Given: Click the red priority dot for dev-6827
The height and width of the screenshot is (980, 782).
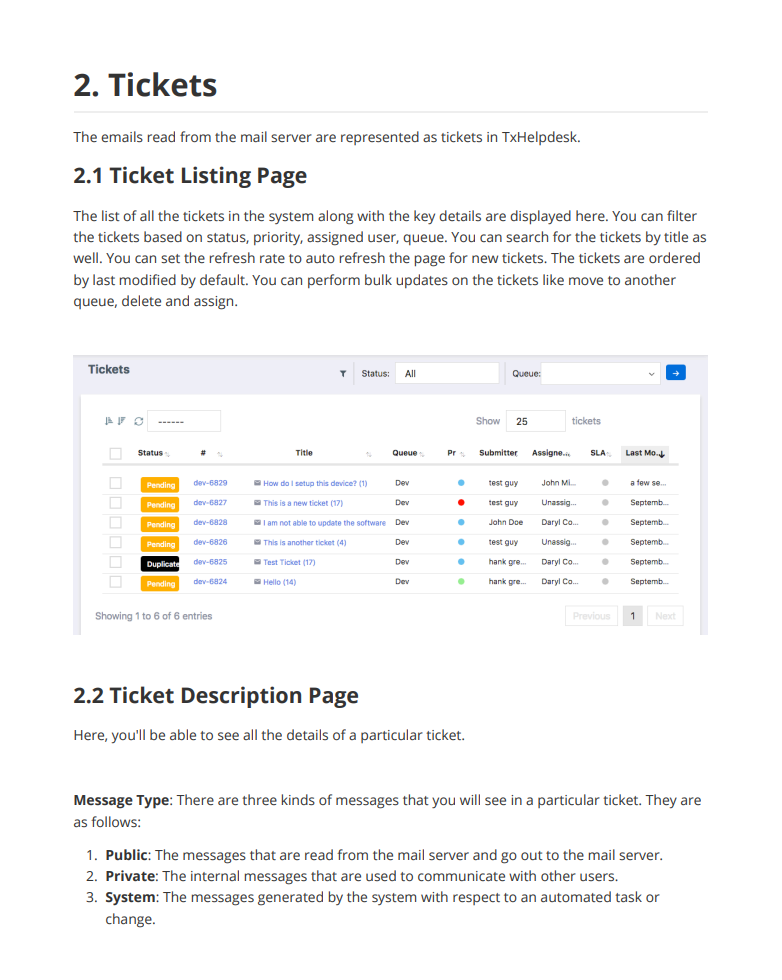Looking at the screenshot, I should pyautogui.click(x=461, y=502).
